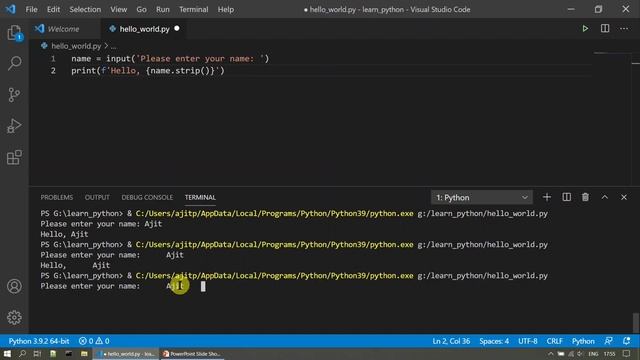Open the File menu
640x360 pixels.
31,9
